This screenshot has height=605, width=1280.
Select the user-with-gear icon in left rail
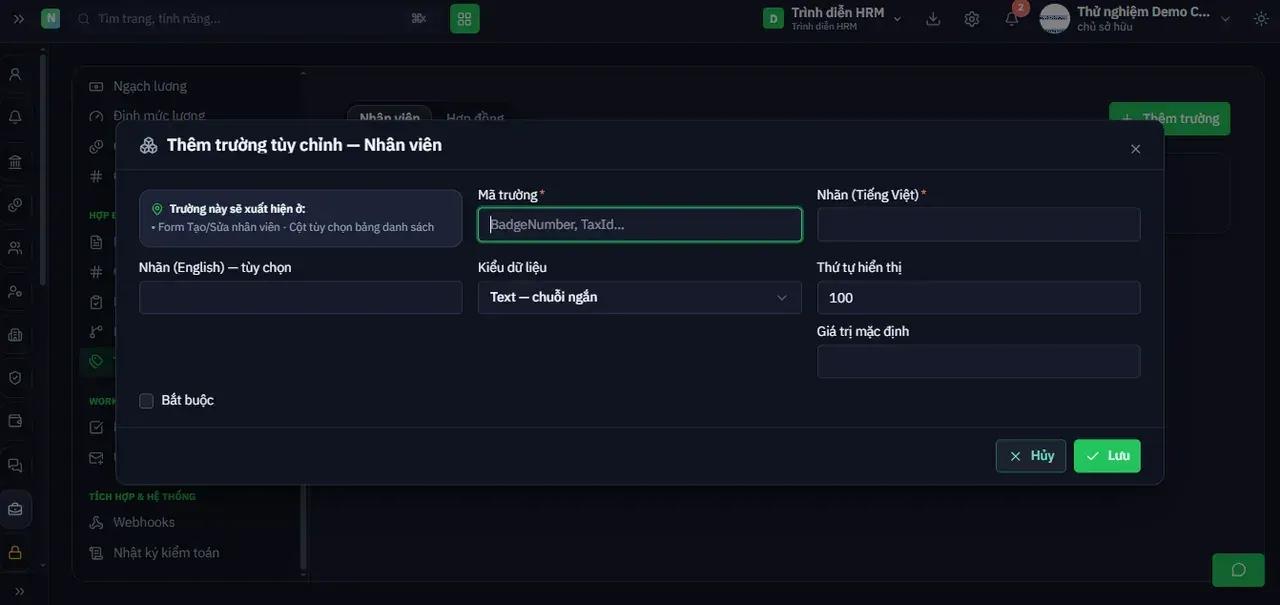(15, 292)
